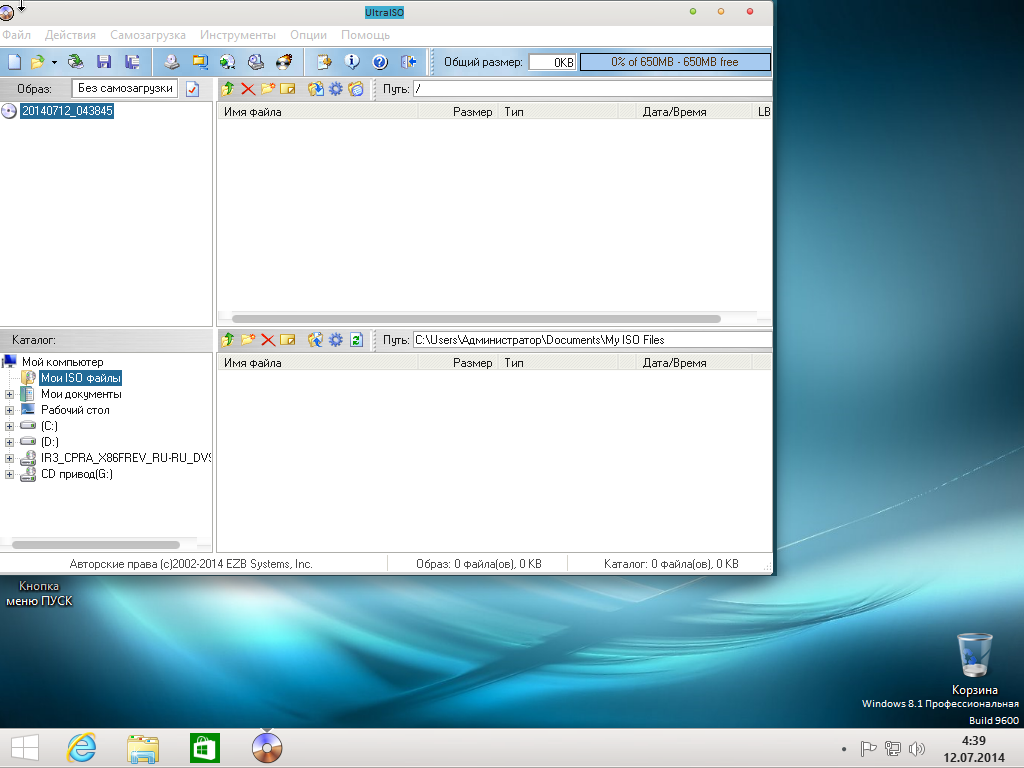The image size is (1024, 768).
Task: Sort the image list by Имя файла column
Action: (x=317, y=112)
